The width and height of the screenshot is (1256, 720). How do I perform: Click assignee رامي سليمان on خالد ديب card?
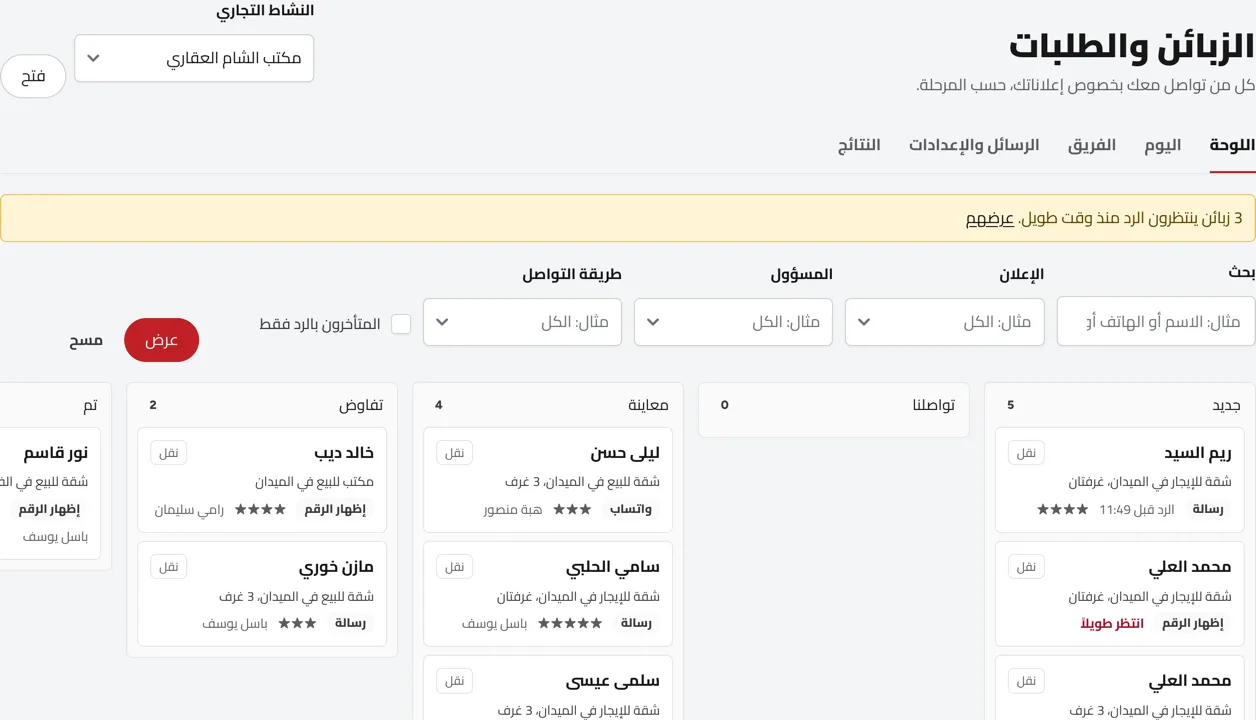pos(189,509)
